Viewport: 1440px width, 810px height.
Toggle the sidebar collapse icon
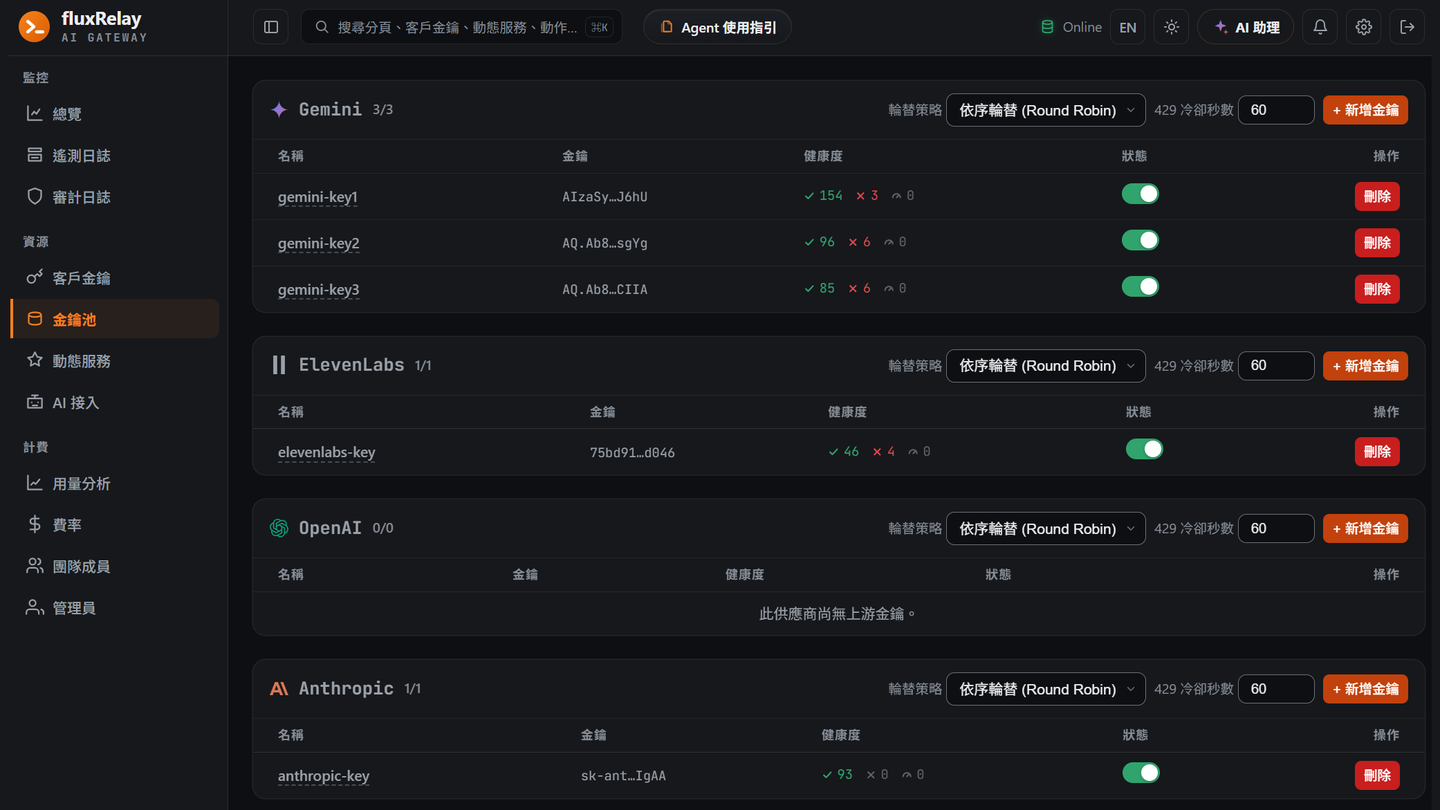point(271,27)
